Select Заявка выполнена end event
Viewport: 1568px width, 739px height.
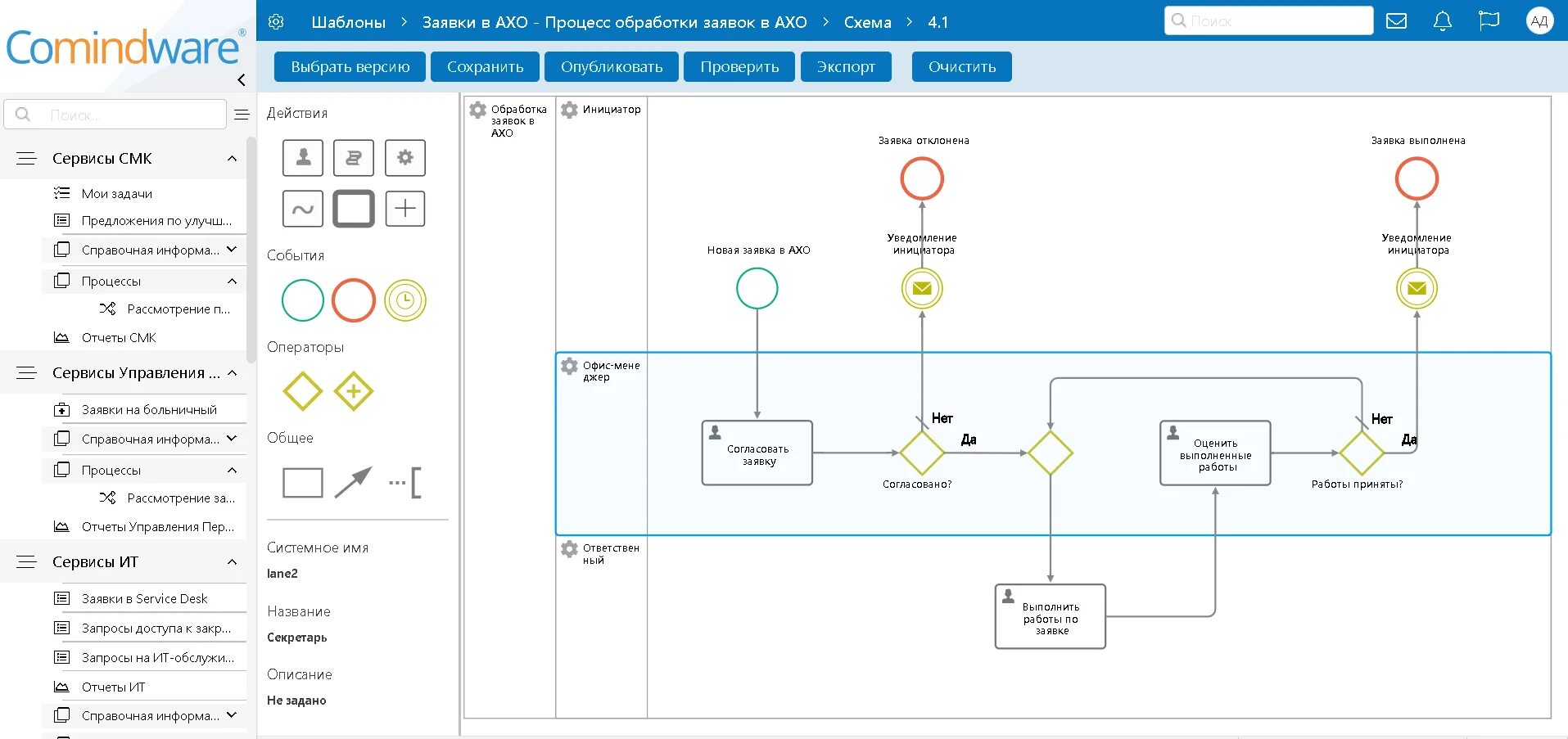(1417, 178)
